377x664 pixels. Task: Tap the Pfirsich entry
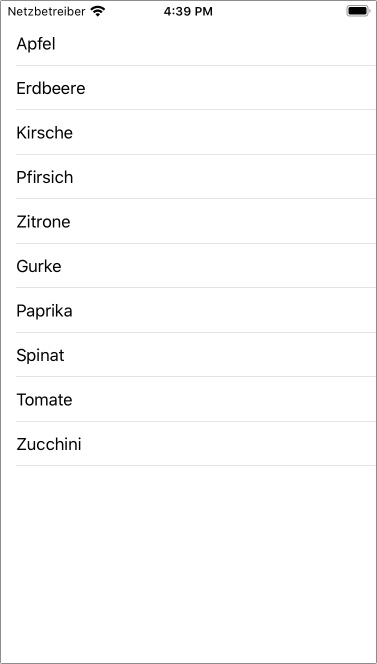pyautogui.click(x=188, y=177)
